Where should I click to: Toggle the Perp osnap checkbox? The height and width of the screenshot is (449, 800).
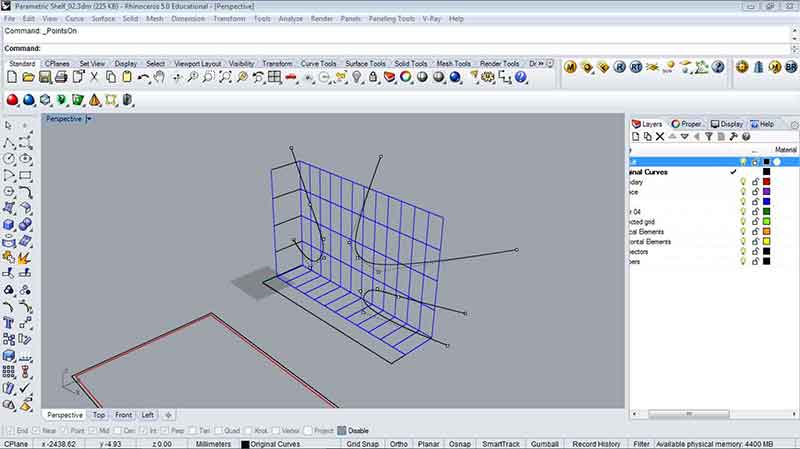pos(165,431)
